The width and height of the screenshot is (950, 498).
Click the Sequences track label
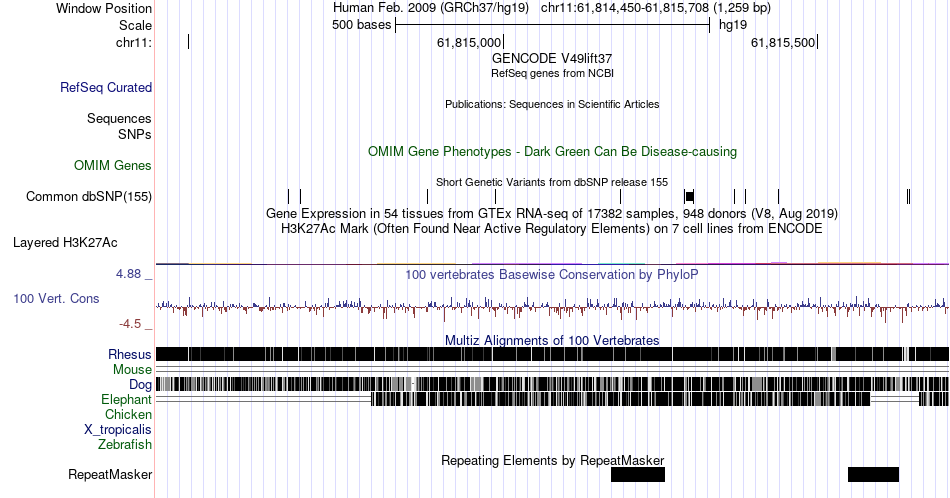119,118
